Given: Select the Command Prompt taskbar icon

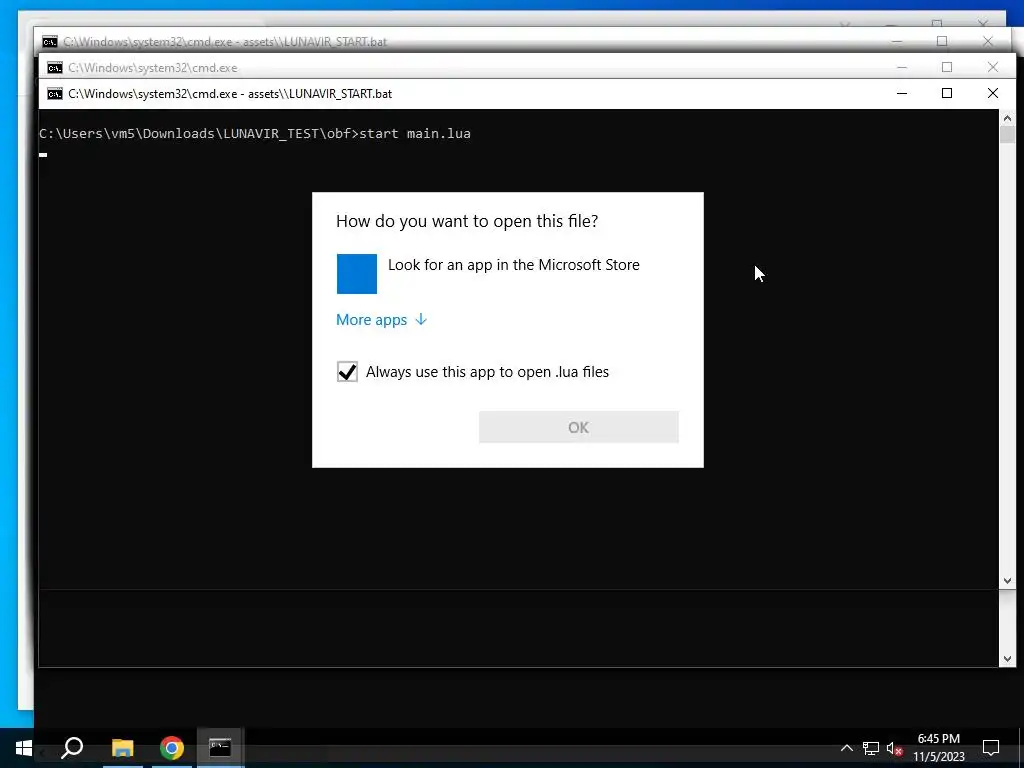Looking at the screenshot, I should (x=220, y=748).
